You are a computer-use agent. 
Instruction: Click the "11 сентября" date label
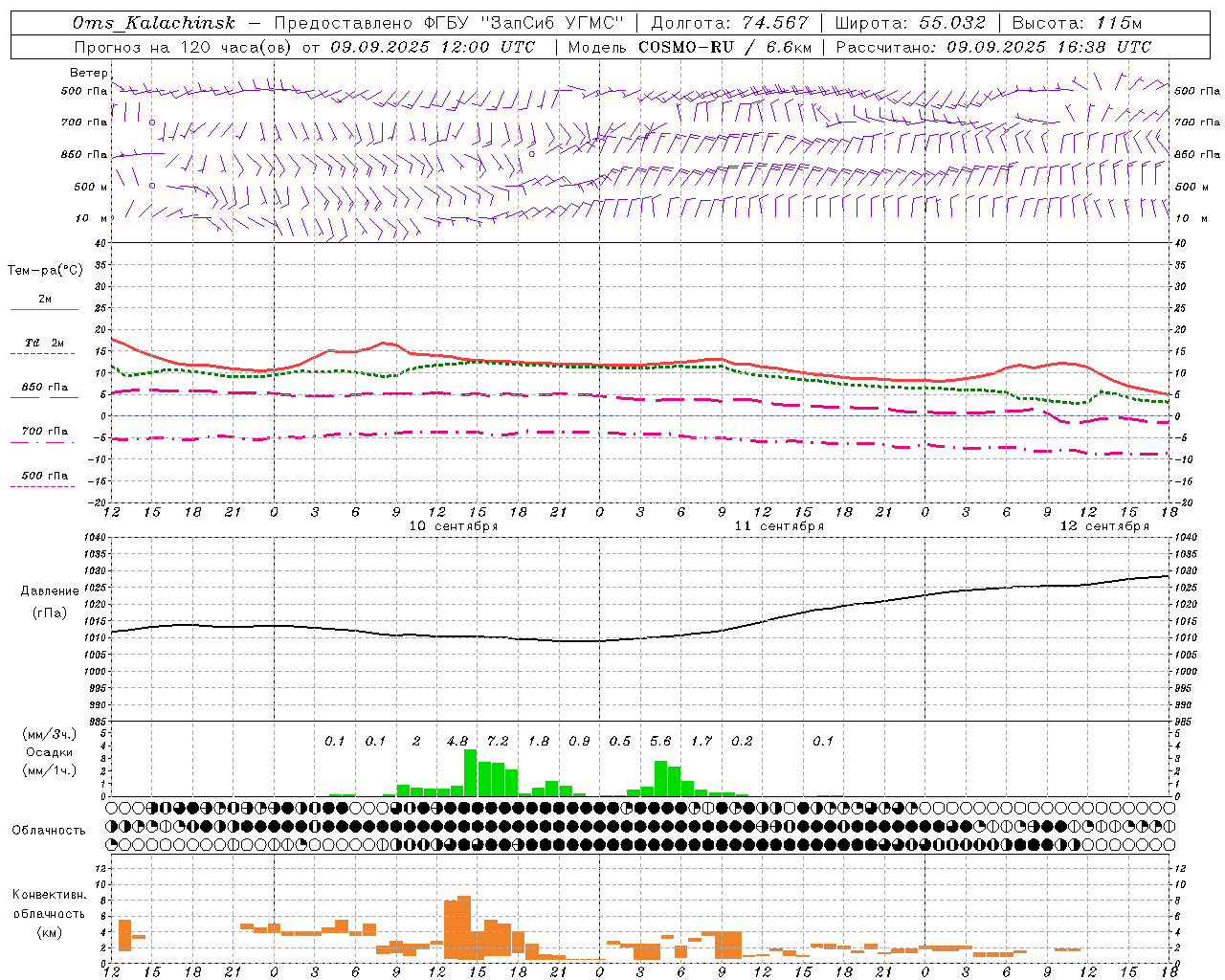(x=779, y=526)
